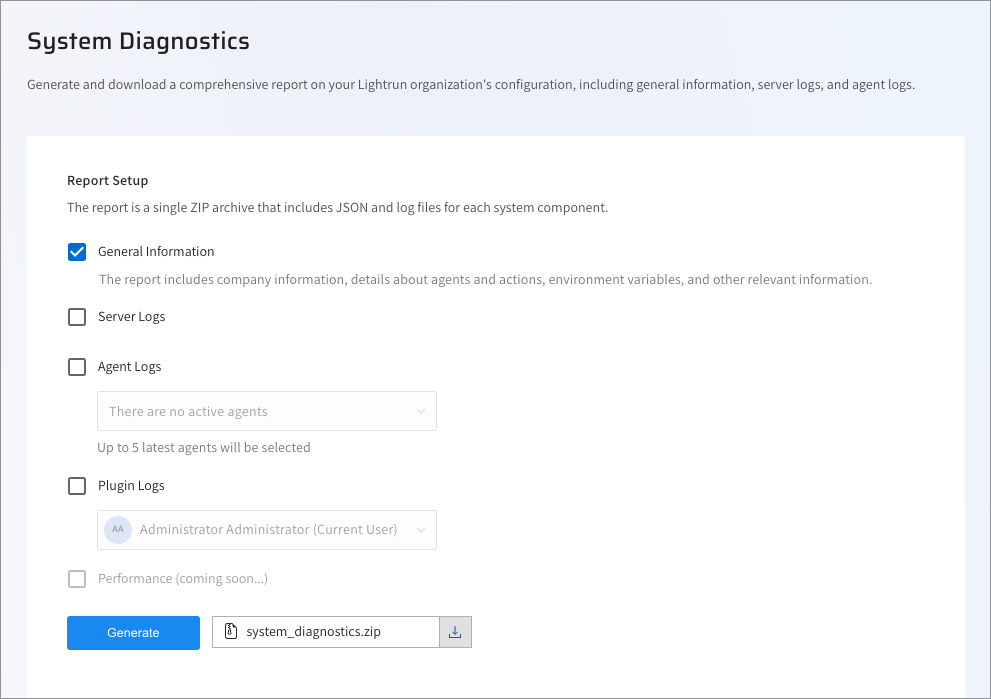Click the System Diagnostics page heading

[138, 41]
